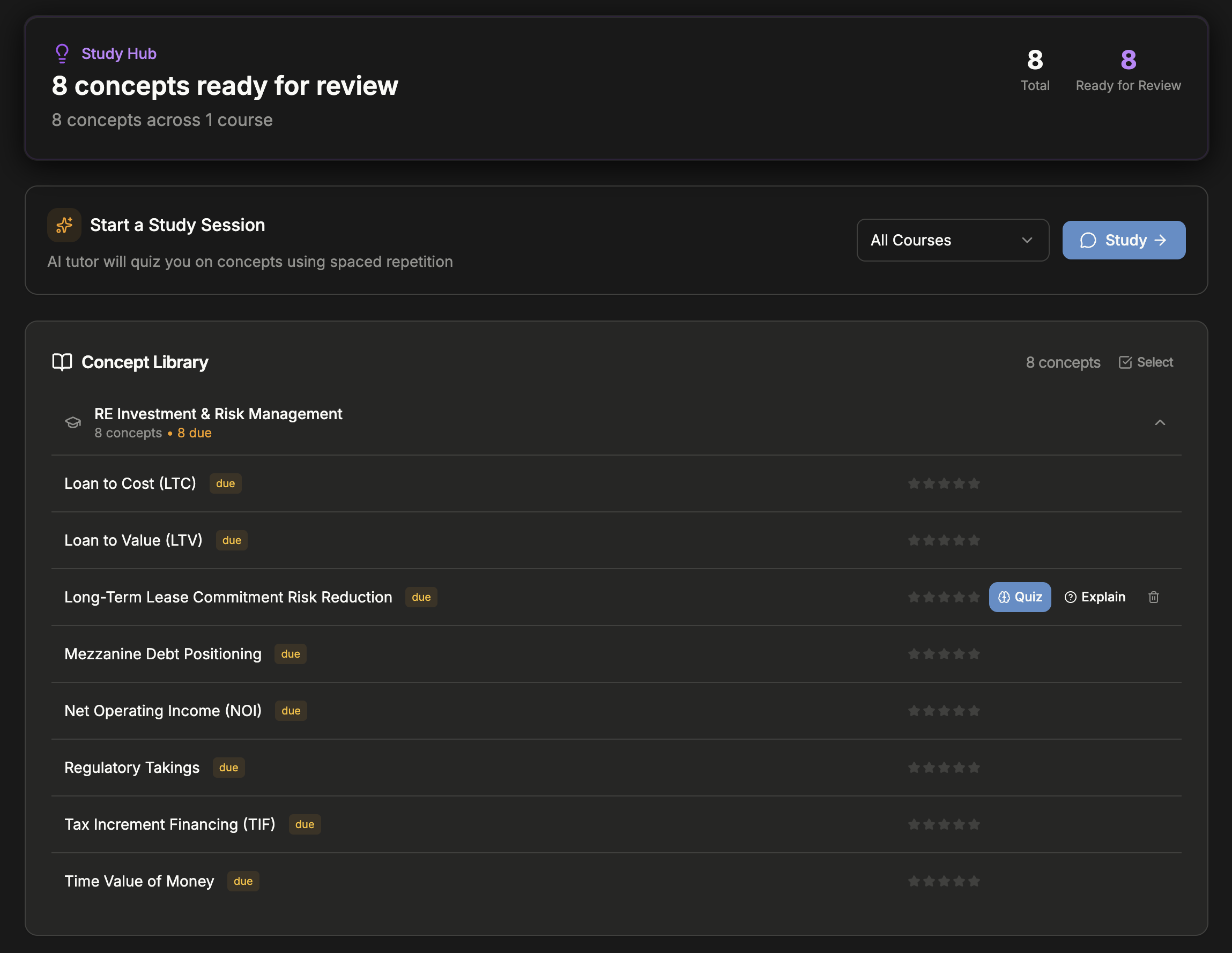
Task: Click due badge on Tax Increment Financing
Action: [305, 824]
